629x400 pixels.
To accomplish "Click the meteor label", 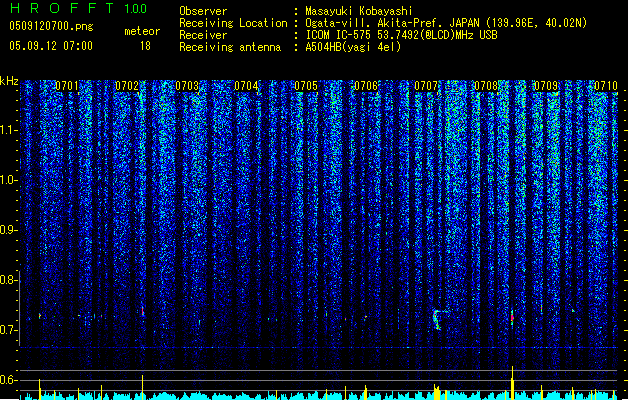I will pyautogui.click(x=142, y=31).
